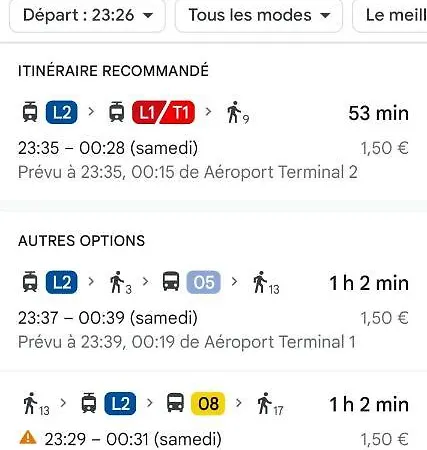Image resolution: width=427 pixels, height=450 pixels.
Task: Open the Le meill... sorting dropdown
Action: pyautogui.click(x=390, y=15)
